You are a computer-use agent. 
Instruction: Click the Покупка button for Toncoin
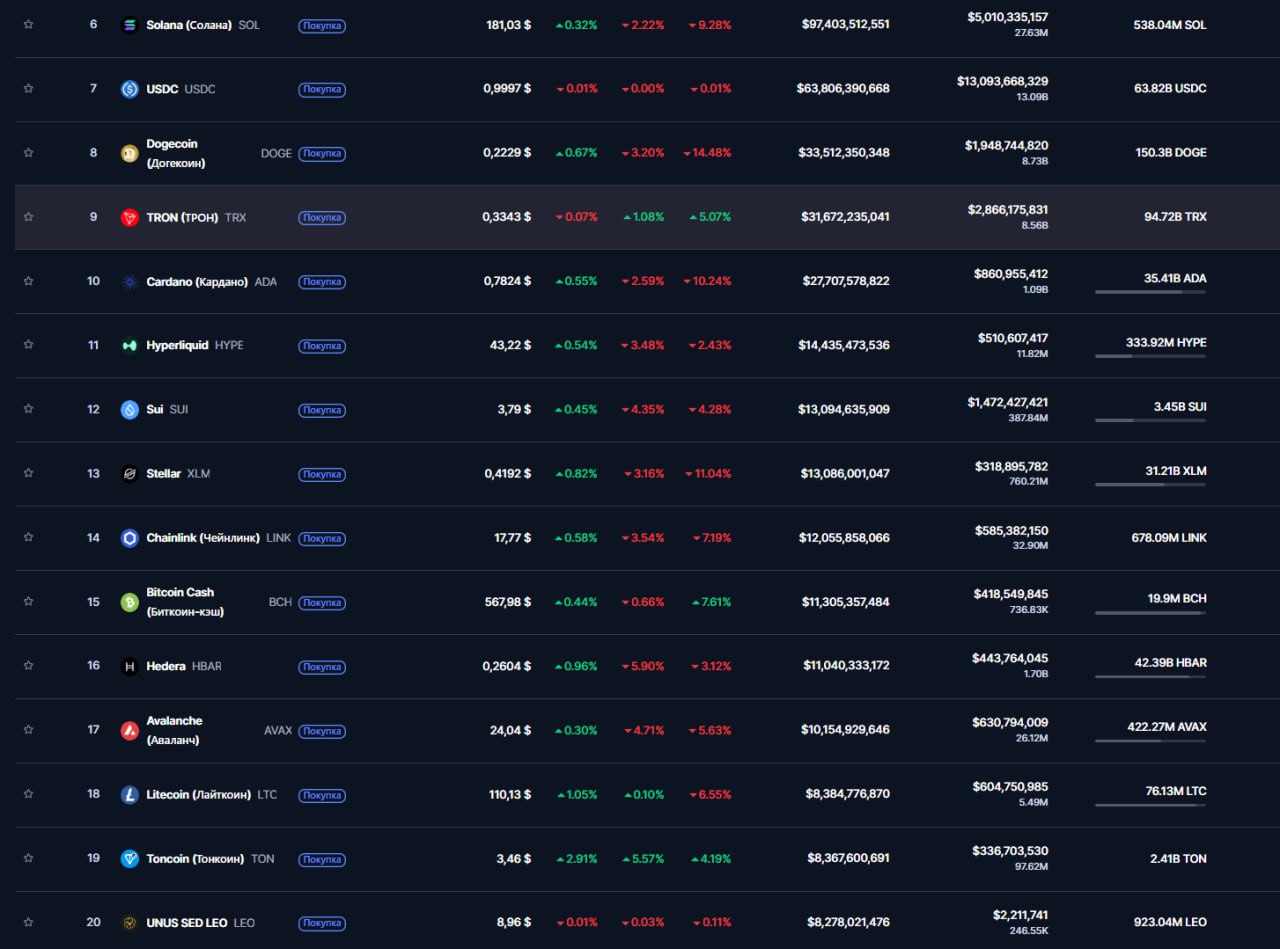pos(322,860)
